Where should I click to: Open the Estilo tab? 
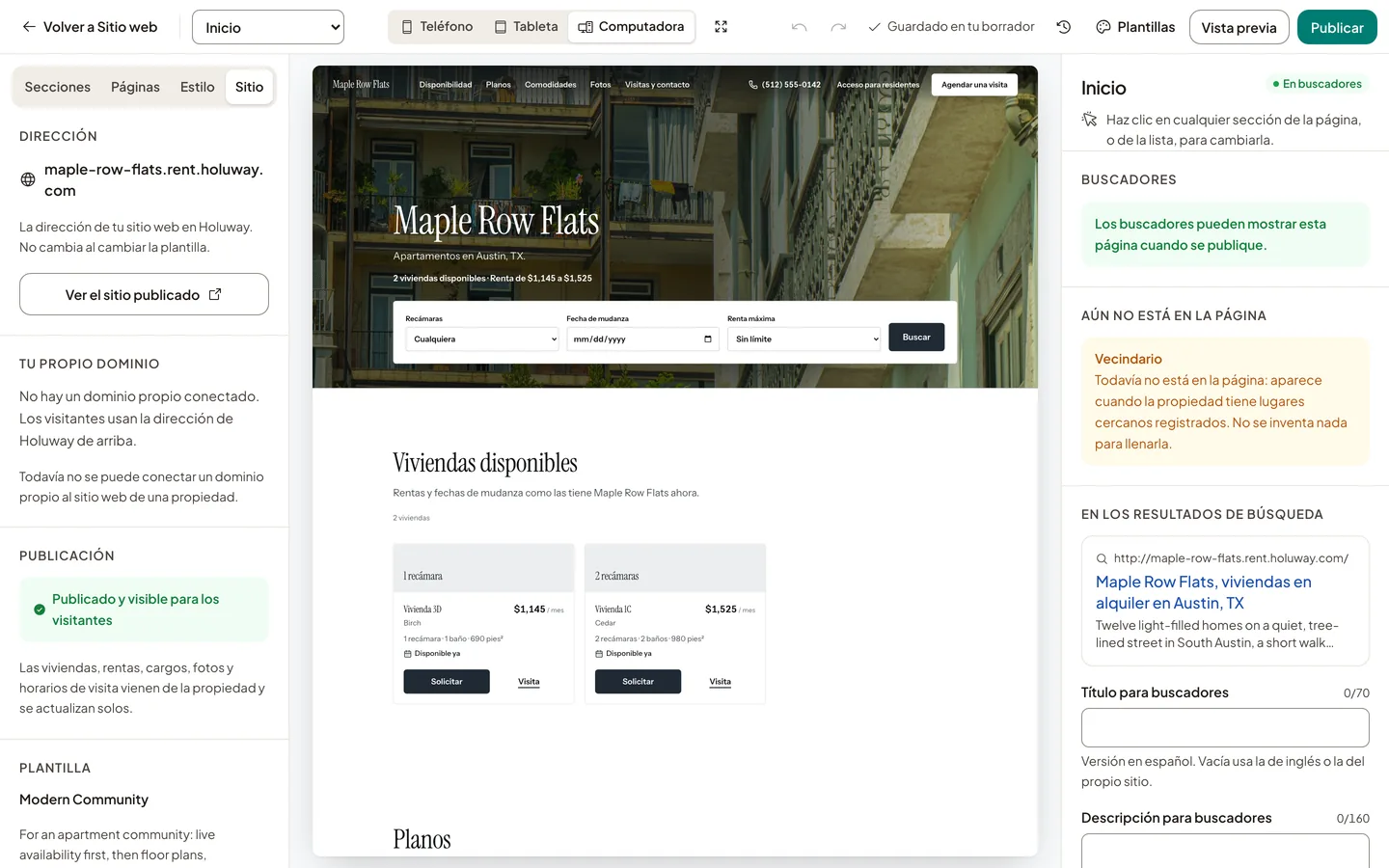198,87
